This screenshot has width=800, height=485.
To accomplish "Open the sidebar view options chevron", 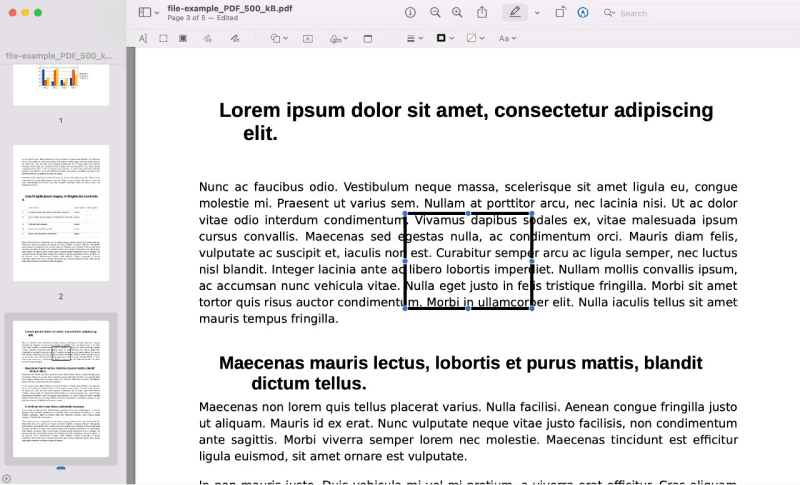I will 157,13.
